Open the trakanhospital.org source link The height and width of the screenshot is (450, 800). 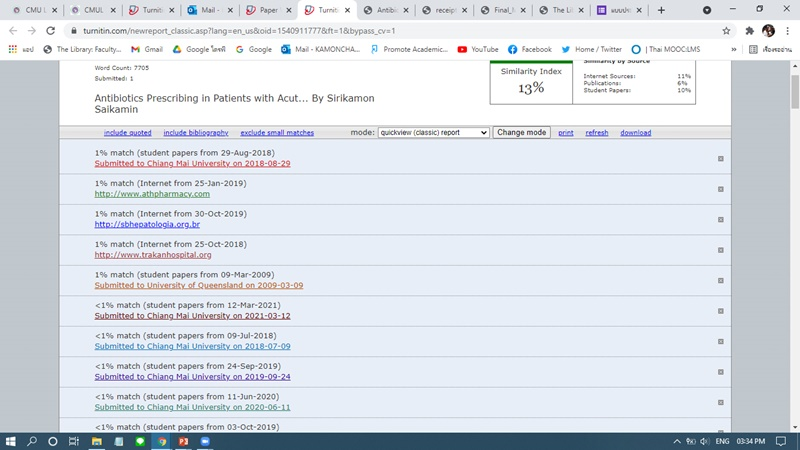click(x=153, y=255)
